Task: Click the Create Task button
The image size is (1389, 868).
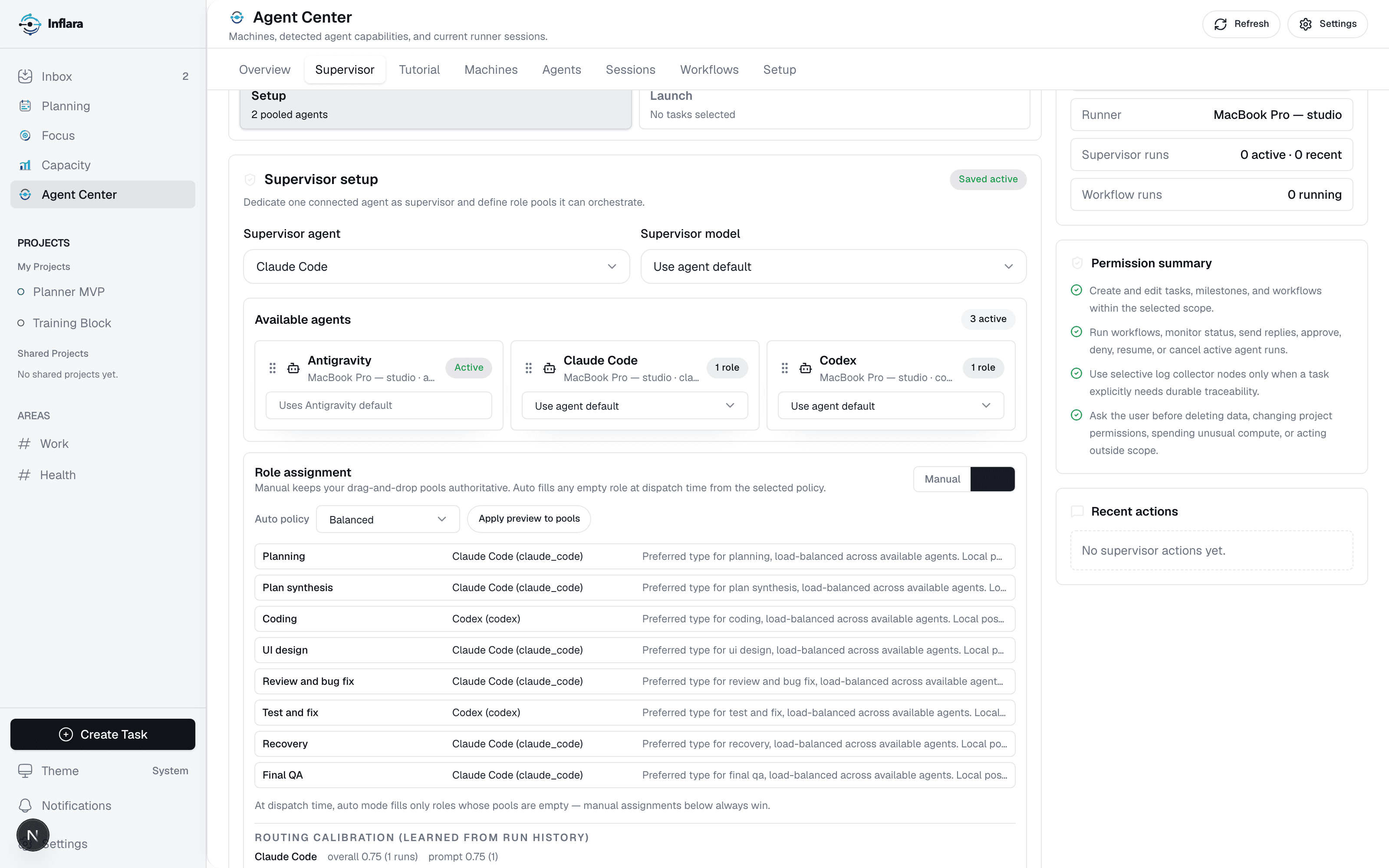Action: click(x=103, y=734)
